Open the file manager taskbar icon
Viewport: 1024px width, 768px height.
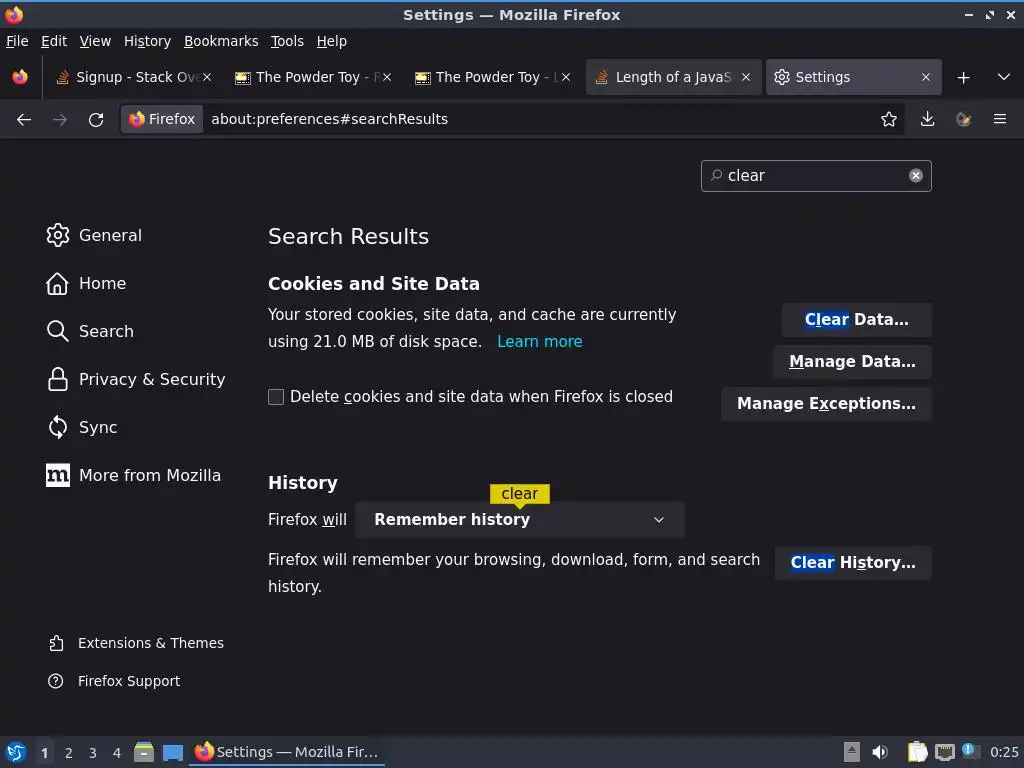point(144,752)
